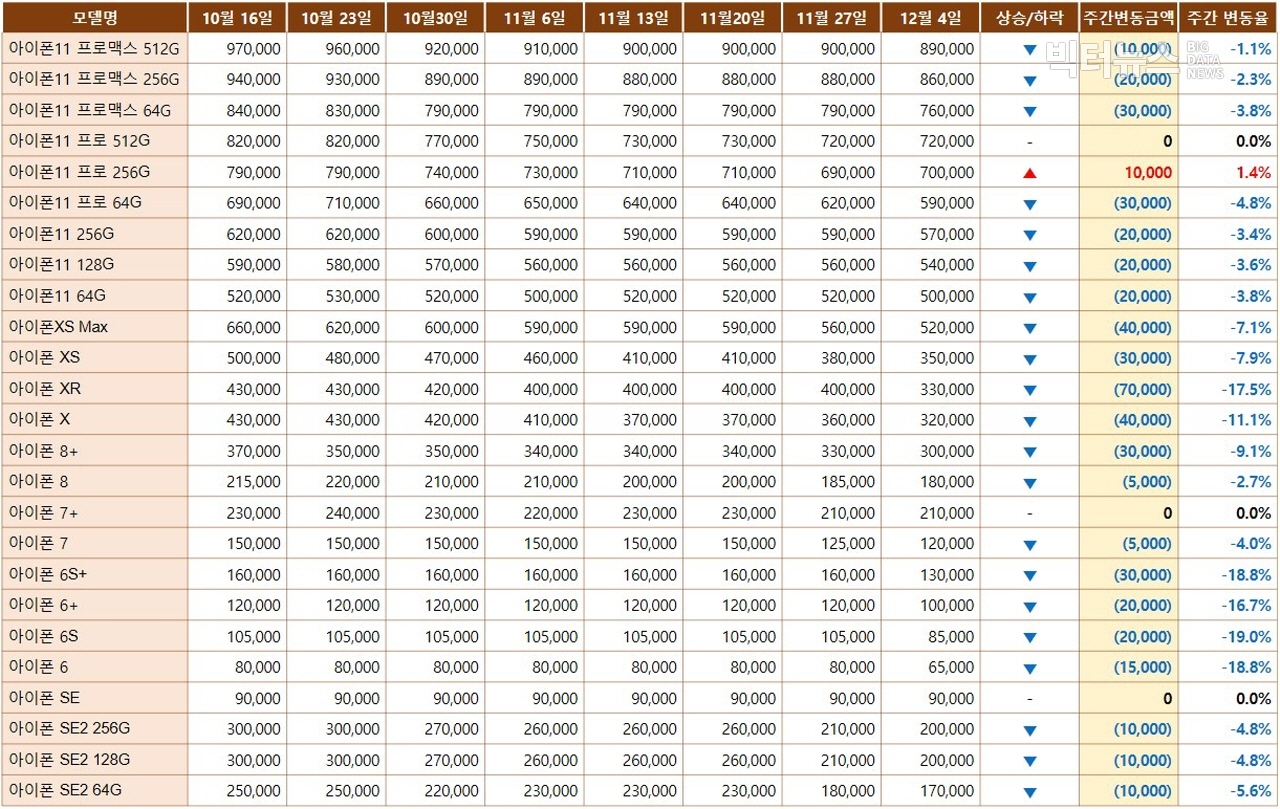Click the model name 아이폰 8
The width and height of the screenshot is (1280, 809).
[x=38, y=481]
